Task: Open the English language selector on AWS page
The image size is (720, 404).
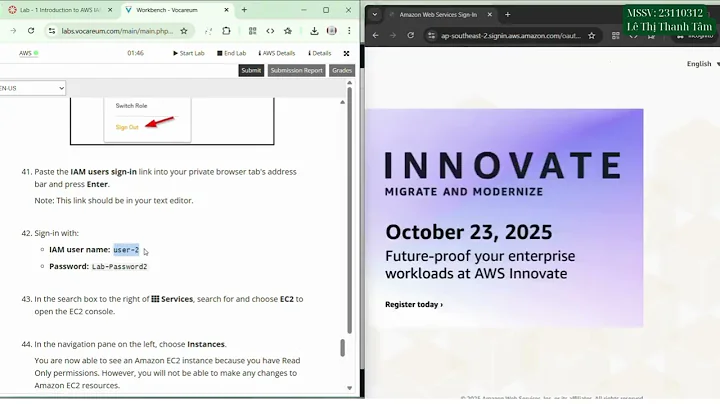Action: coord(703,64)
